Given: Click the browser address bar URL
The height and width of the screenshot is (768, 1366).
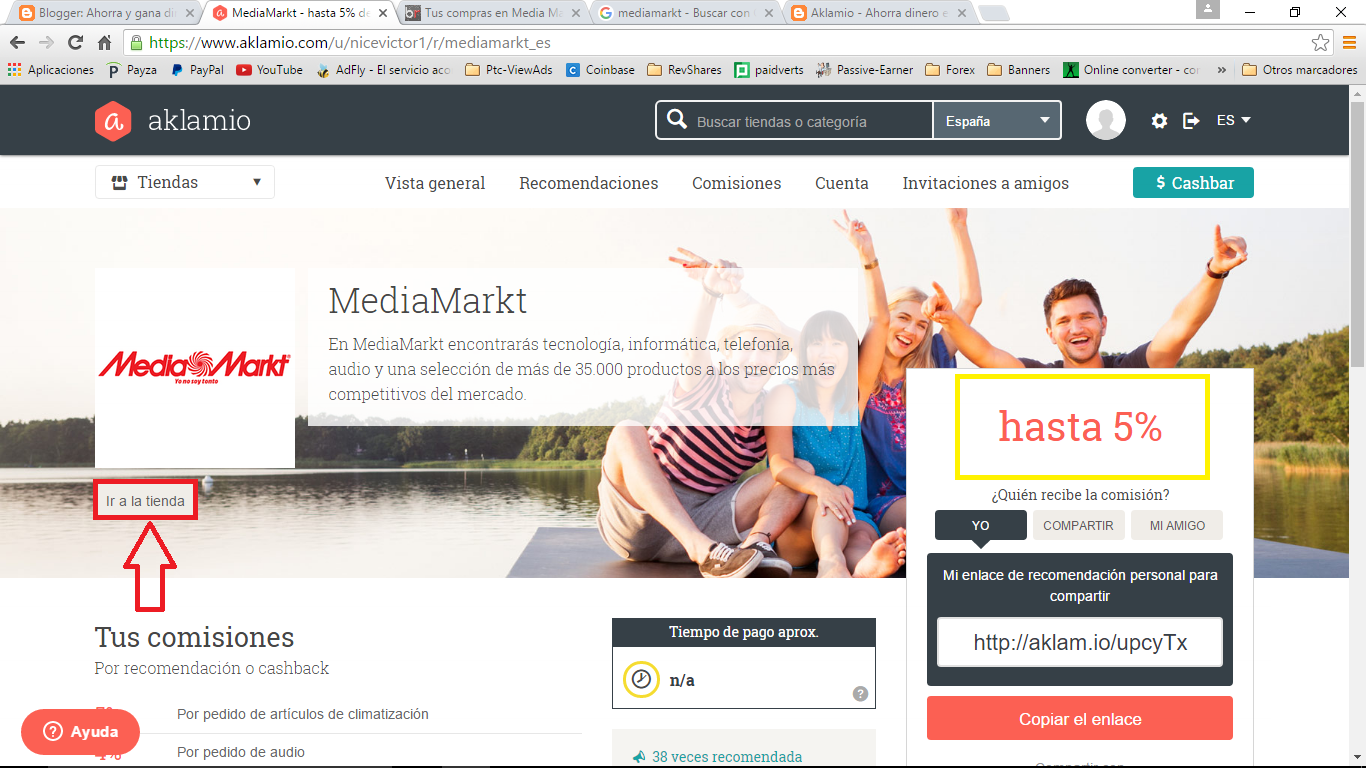Looking at the screenshot, I should pos(350,43).
